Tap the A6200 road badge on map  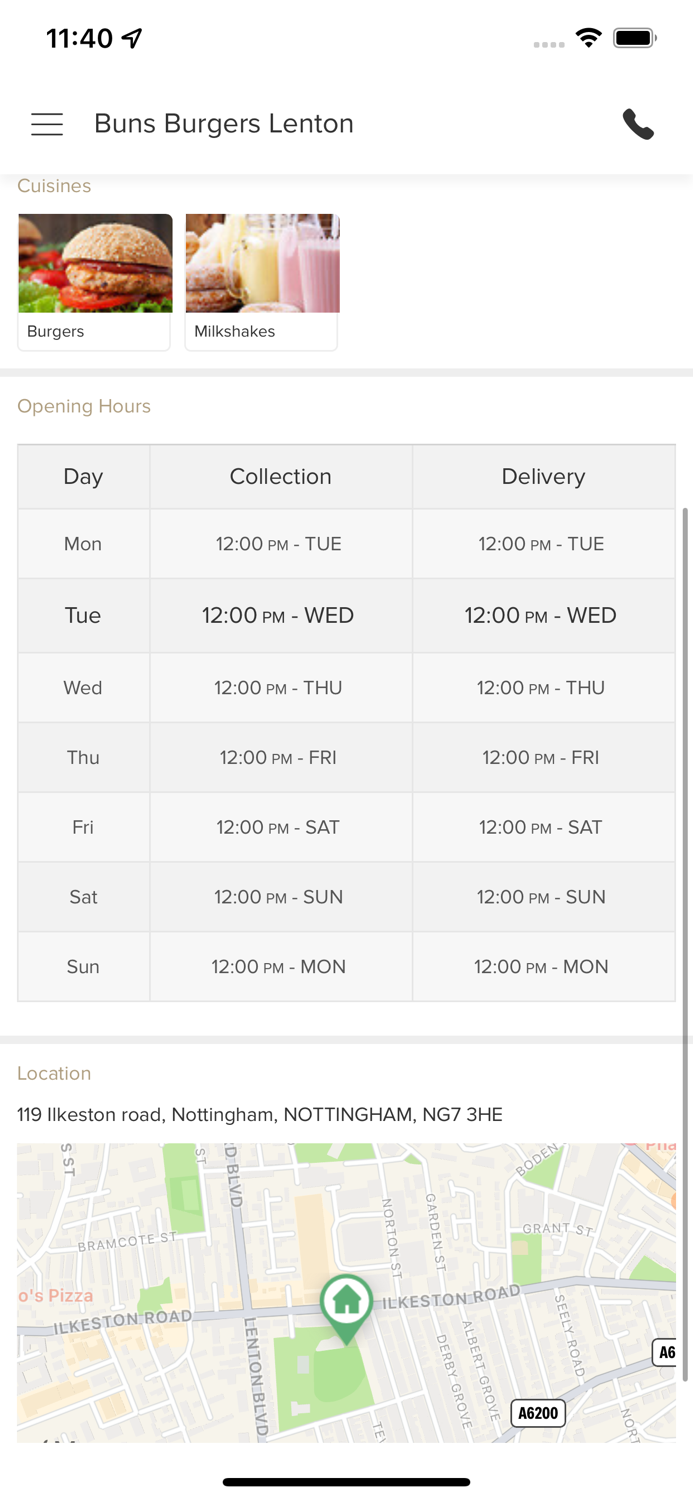[x=538, y=1413]
